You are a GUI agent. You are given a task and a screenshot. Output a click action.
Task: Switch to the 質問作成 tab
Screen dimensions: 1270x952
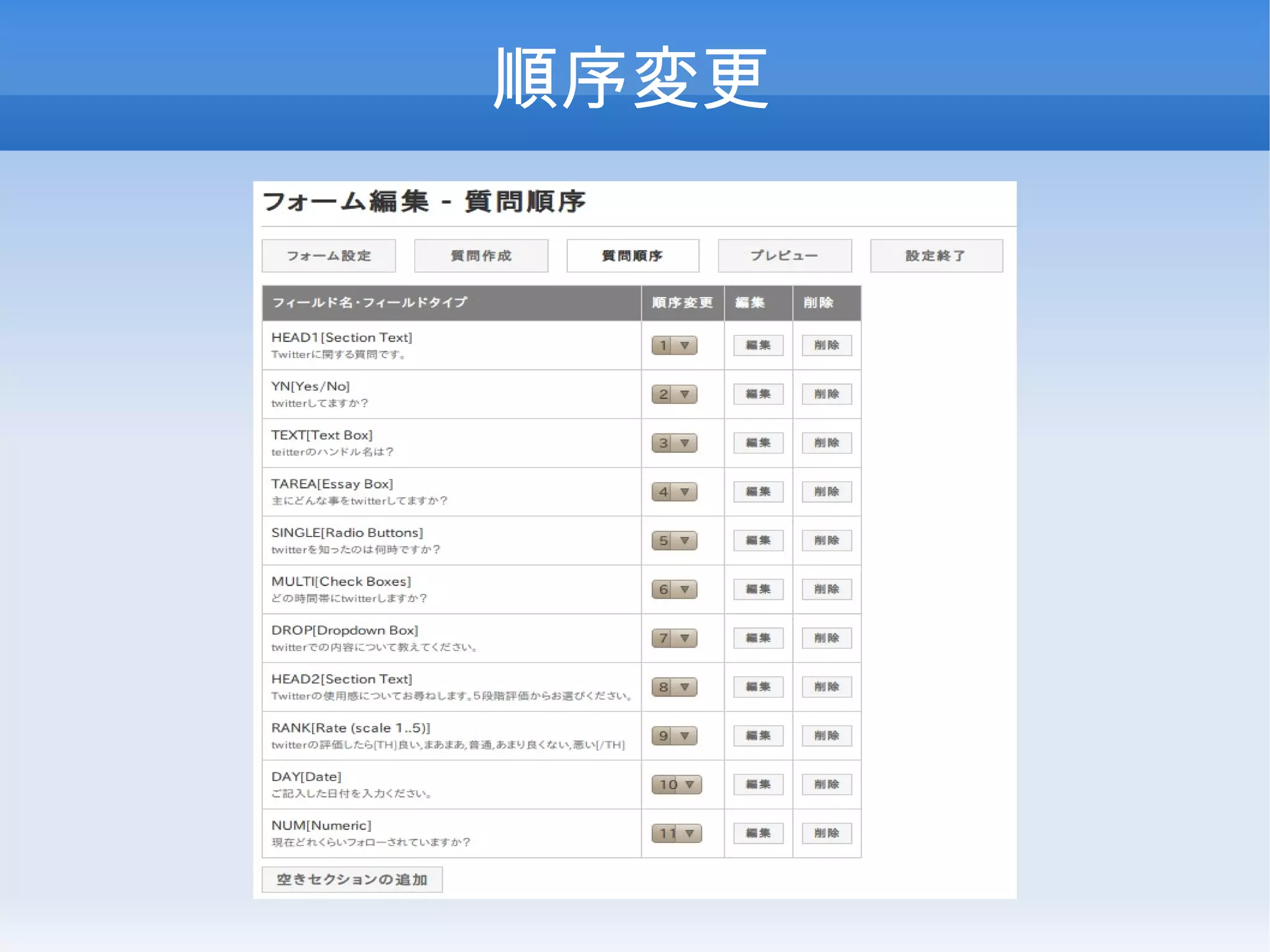[481, 256]
